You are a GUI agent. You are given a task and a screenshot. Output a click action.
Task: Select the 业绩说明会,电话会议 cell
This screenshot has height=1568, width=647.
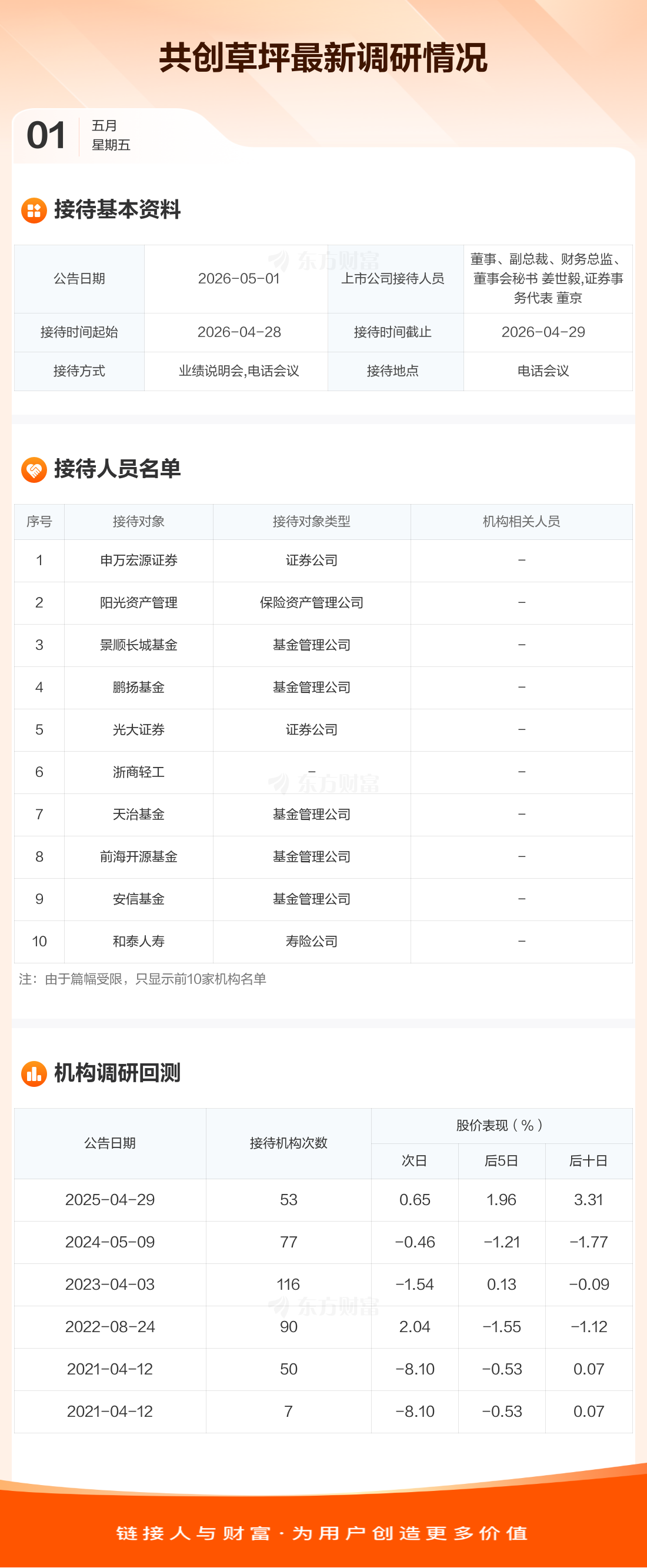click(239, 371)
